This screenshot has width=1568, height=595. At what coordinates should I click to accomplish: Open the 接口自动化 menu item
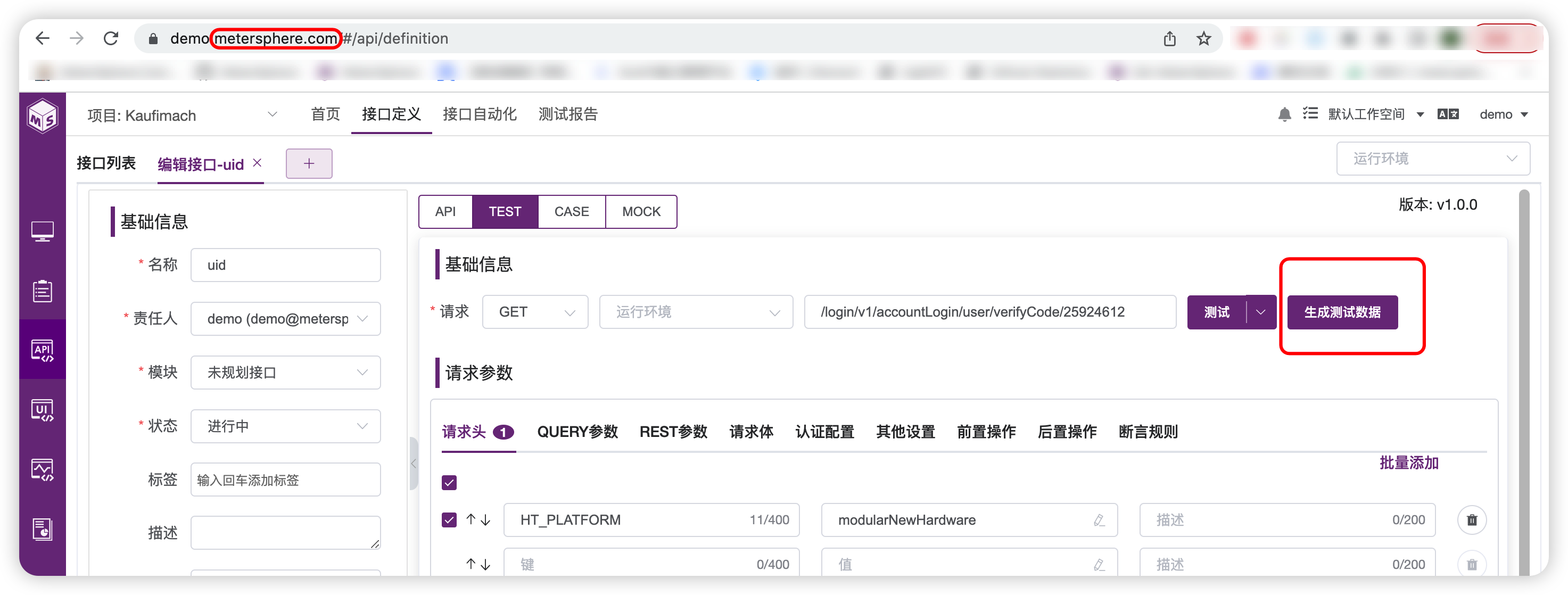(x=480, y=114)
